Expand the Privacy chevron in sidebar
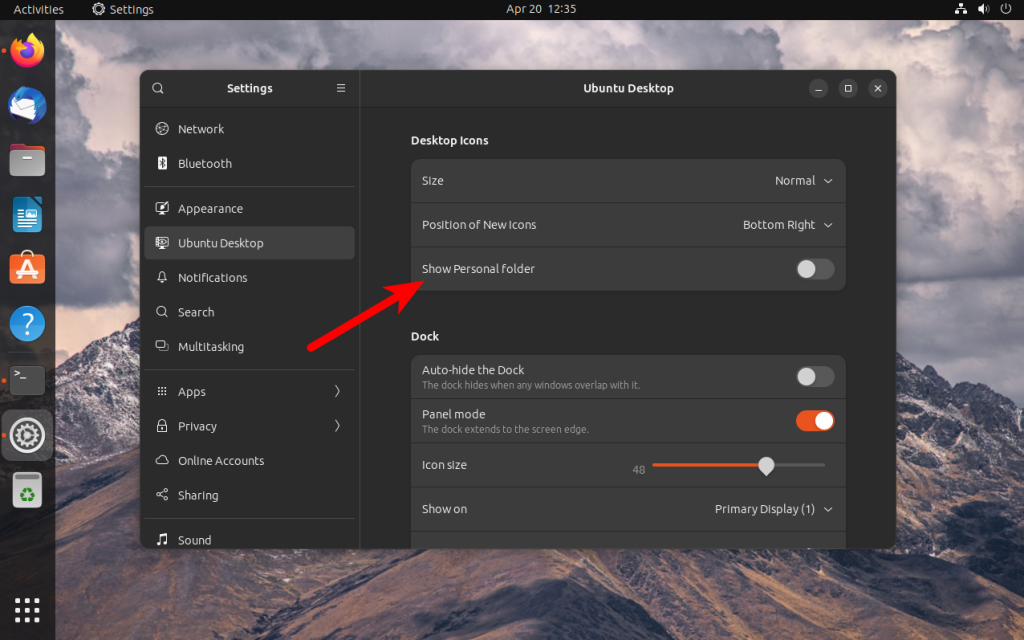 tap(338, 426)
